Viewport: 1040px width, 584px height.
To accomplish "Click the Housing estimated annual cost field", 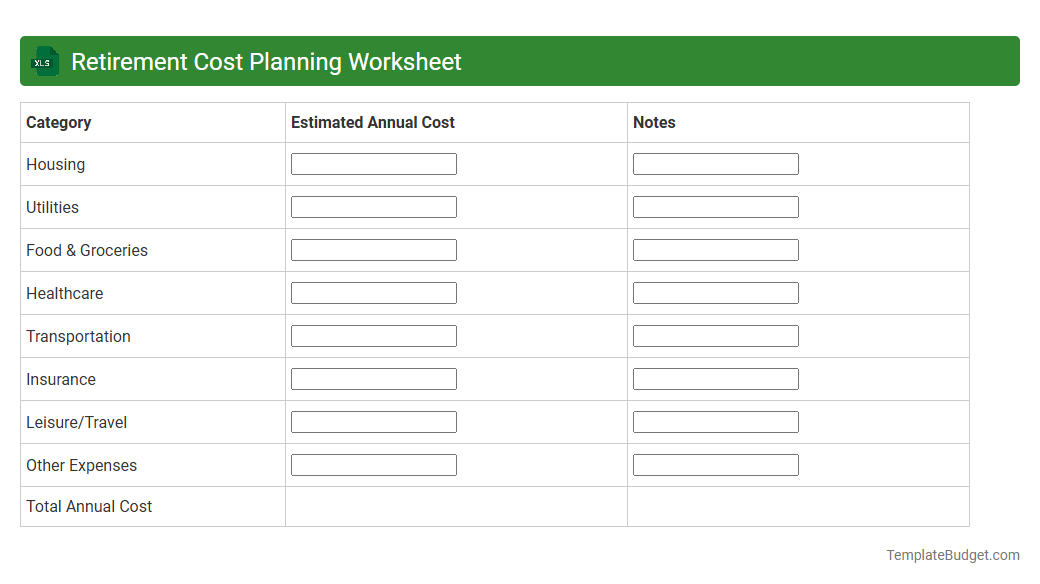I will [x=373, y=163].
